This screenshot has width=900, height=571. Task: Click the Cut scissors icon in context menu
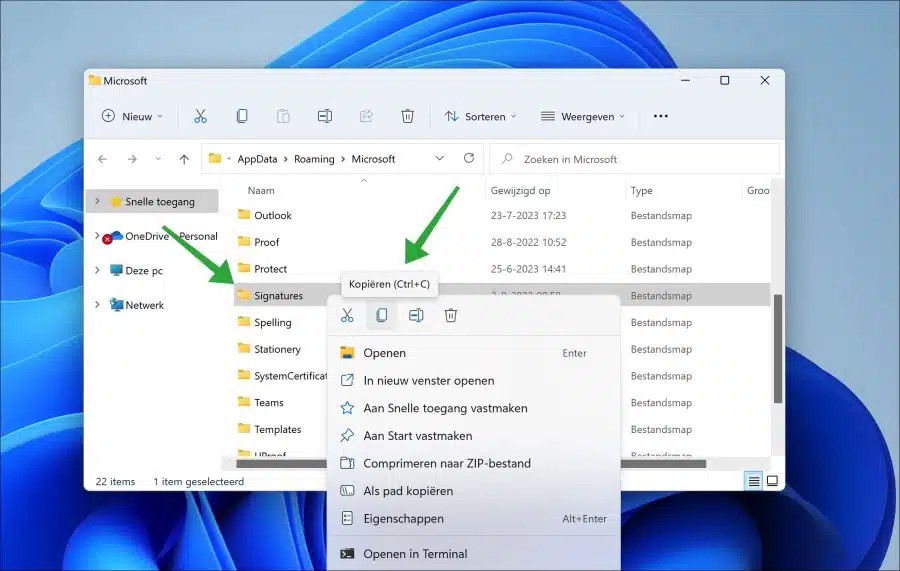[x=347, y=315]
